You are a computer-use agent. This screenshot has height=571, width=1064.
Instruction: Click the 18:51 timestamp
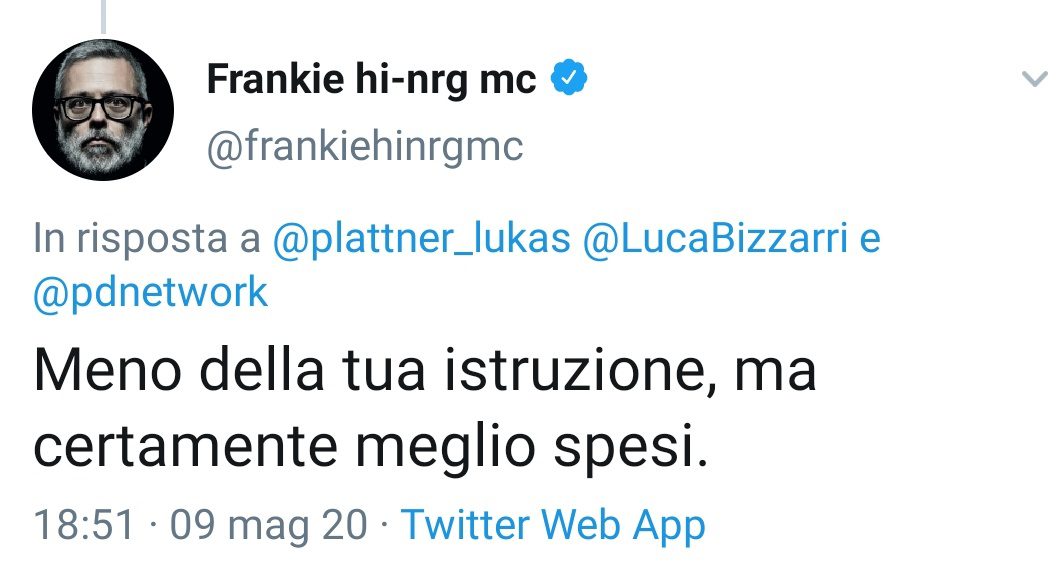pyautogui.click(x=84, y=525)
